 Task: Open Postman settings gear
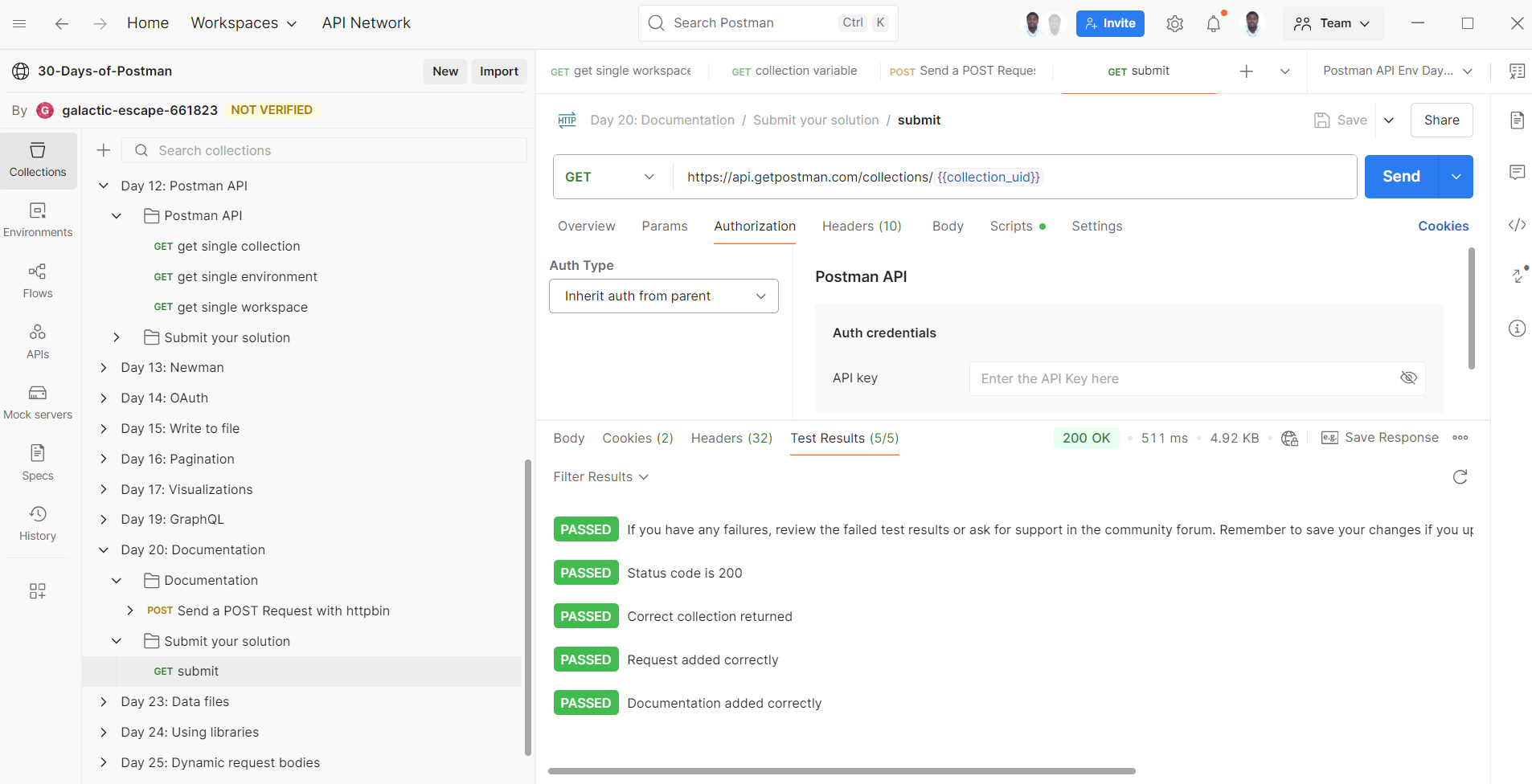click(x=1174, y=23)
